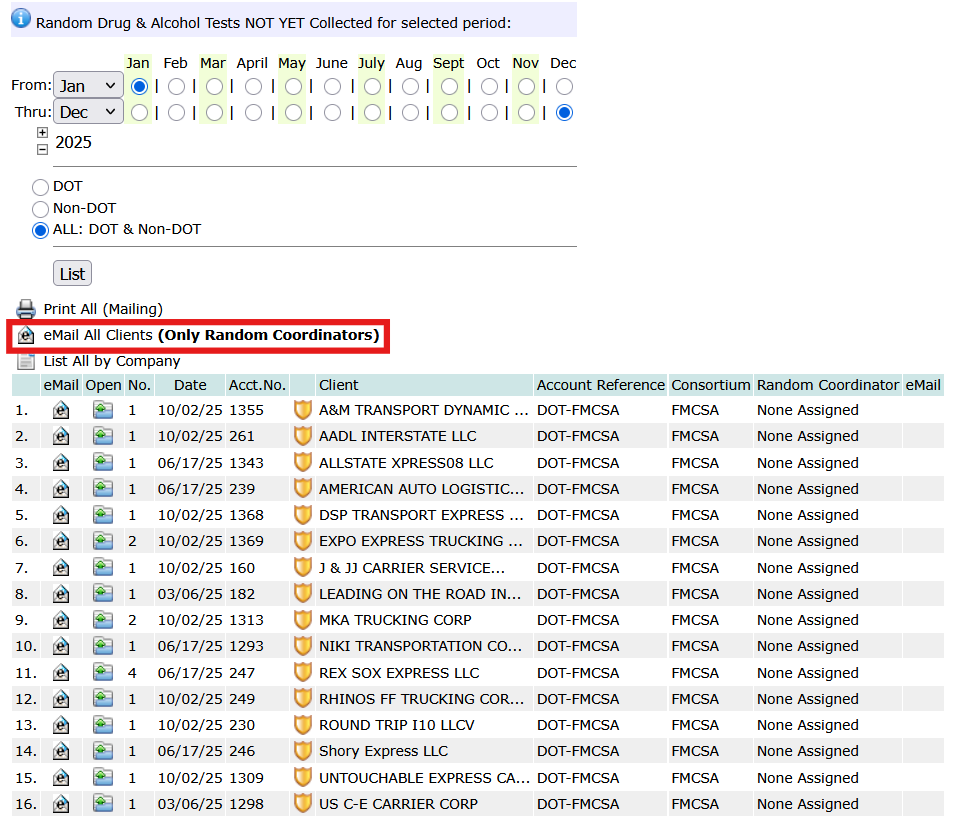The width and height of the screenshot is (957, 820).
Task: Click the info icon beside Random Drug & Alcohol header
Action: click(x=21, y=18)
